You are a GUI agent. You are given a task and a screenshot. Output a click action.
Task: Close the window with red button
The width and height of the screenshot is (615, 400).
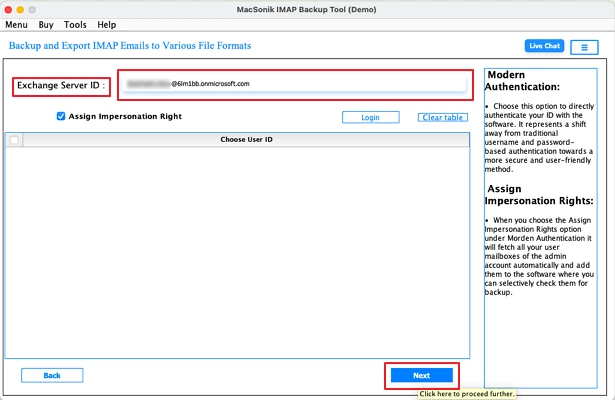click(x=8, y=9)
